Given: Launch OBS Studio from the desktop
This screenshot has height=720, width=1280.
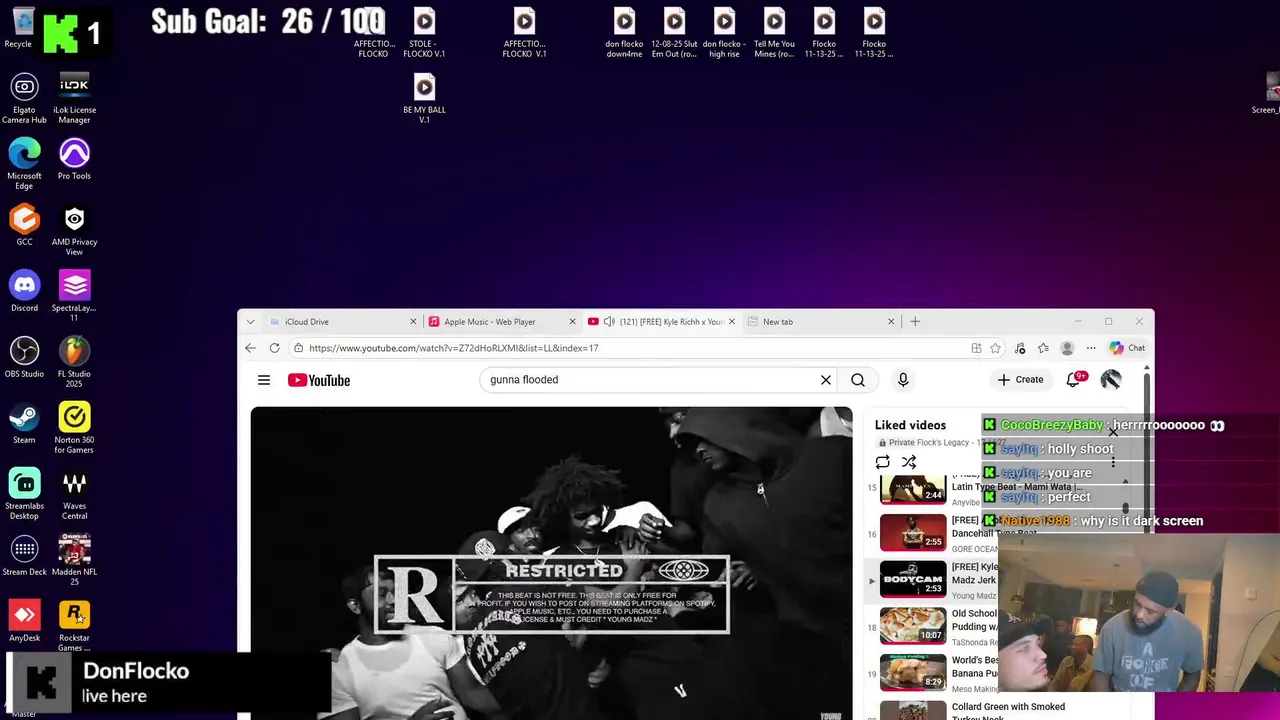Looking at the screenshot, I should (24, 358).
